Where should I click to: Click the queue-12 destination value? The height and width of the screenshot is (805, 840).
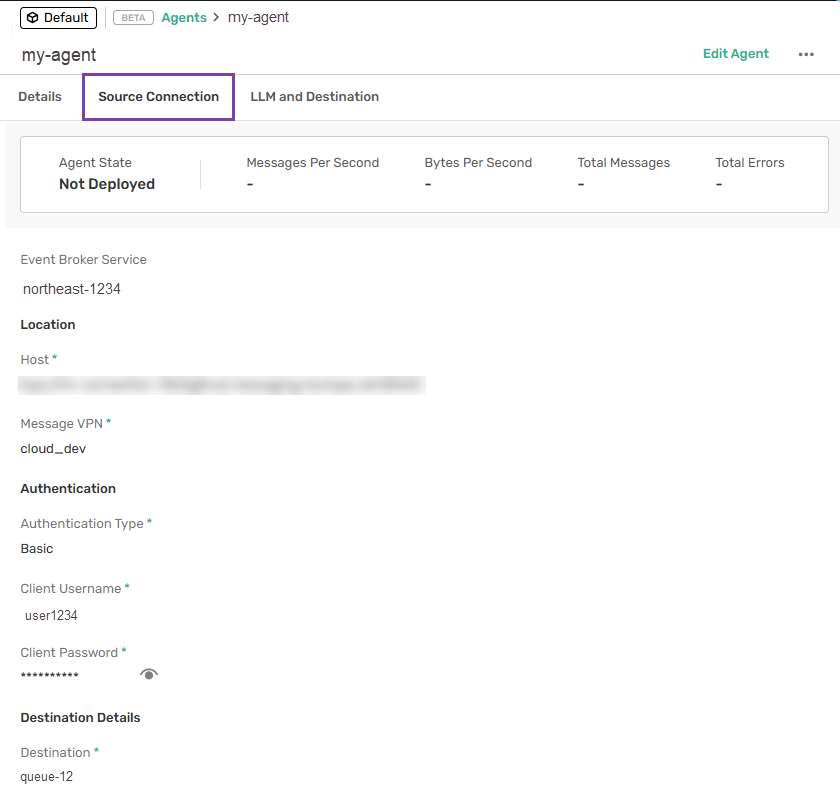click(46, 777)
